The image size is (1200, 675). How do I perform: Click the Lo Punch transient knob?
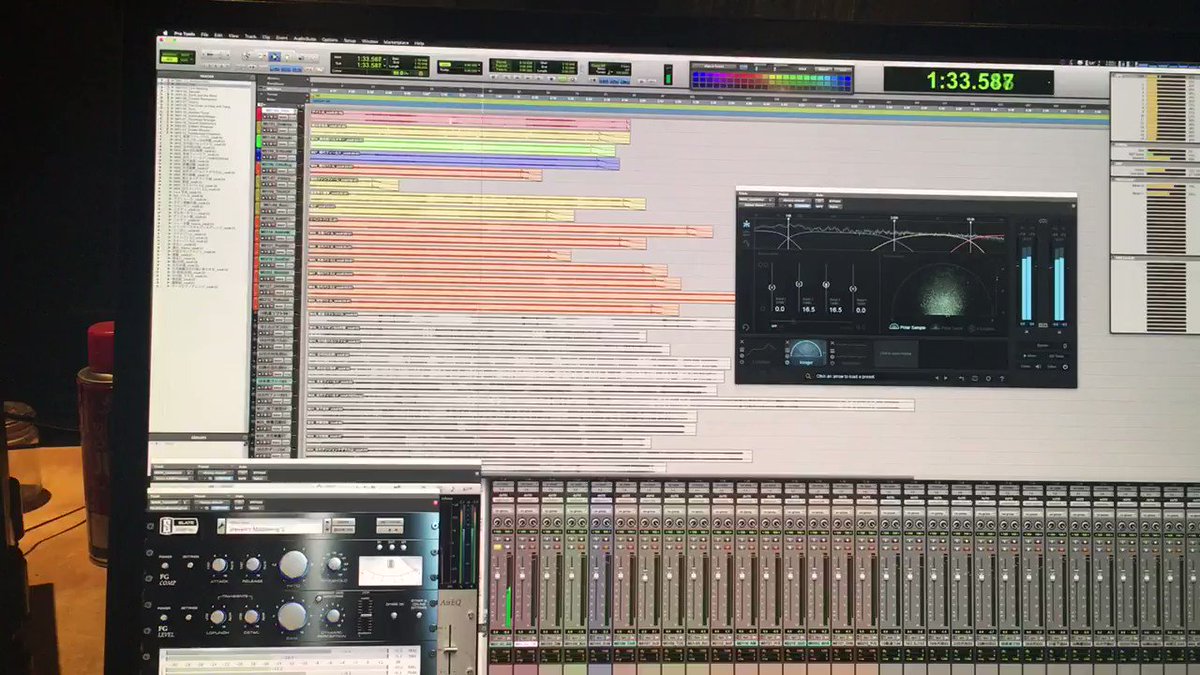coord(217,616)
